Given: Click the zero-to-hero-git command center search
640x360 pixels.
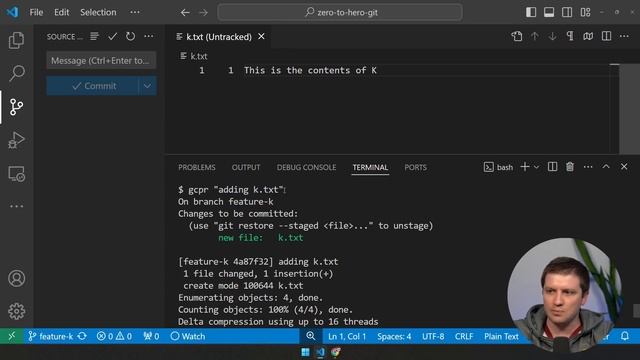Looking at the screenshot, I should [x=340, y=12].
